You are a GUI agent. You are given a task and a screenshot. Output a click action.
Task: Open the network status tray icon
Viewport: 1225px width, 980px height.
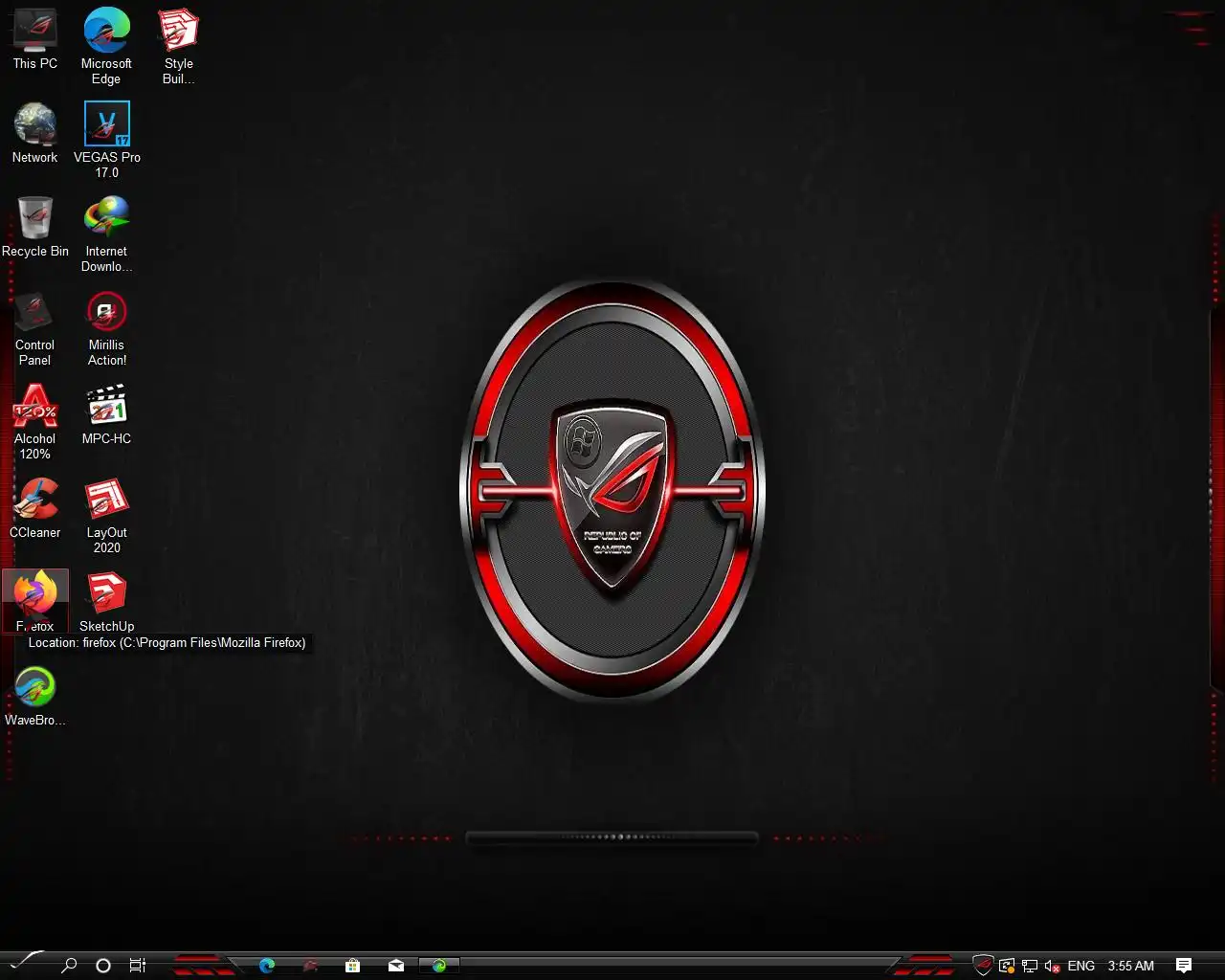(1030, 966)
